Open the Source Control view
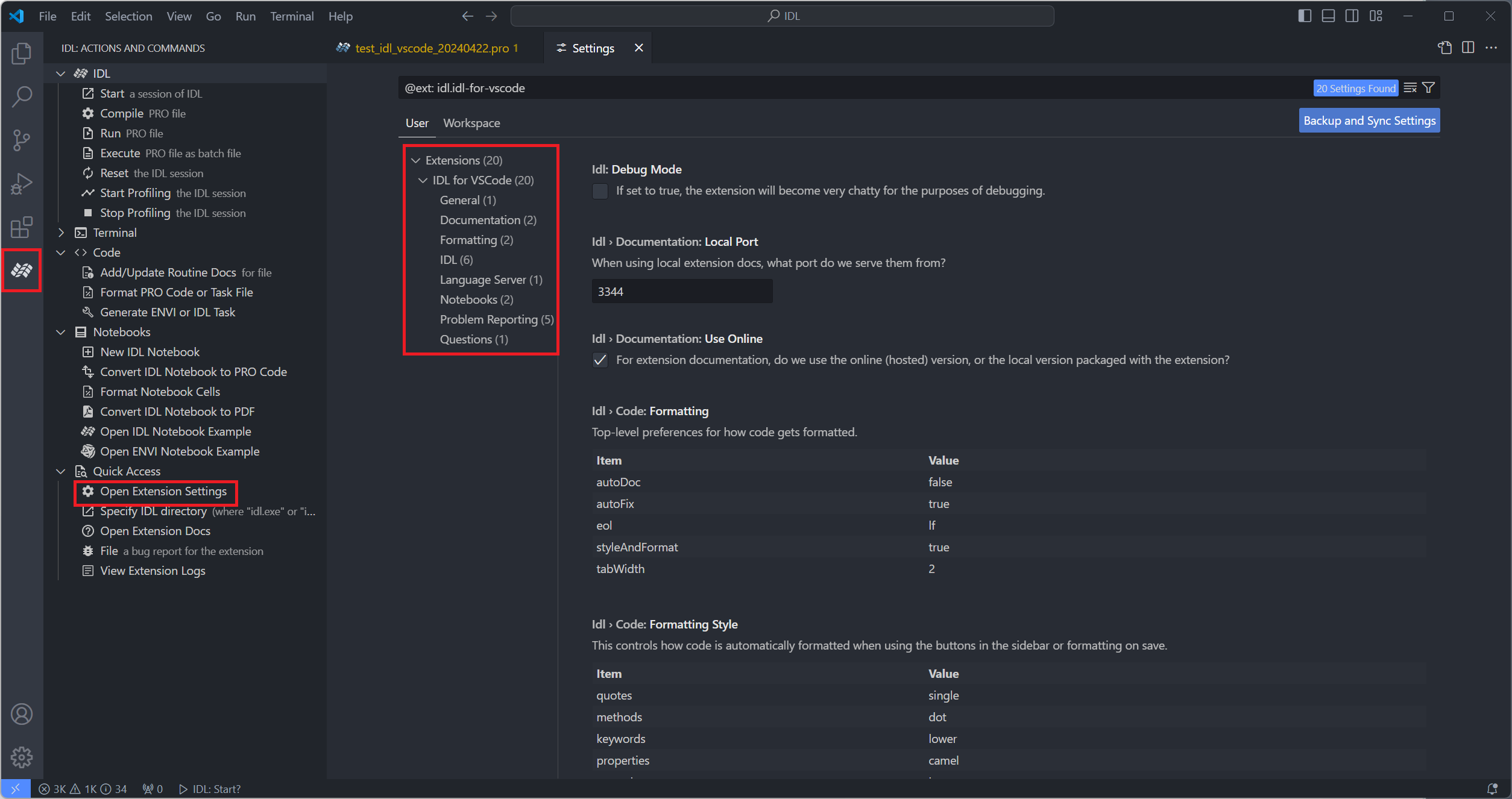The width and height of the screenshot is (1512, 799). (22, 140)
